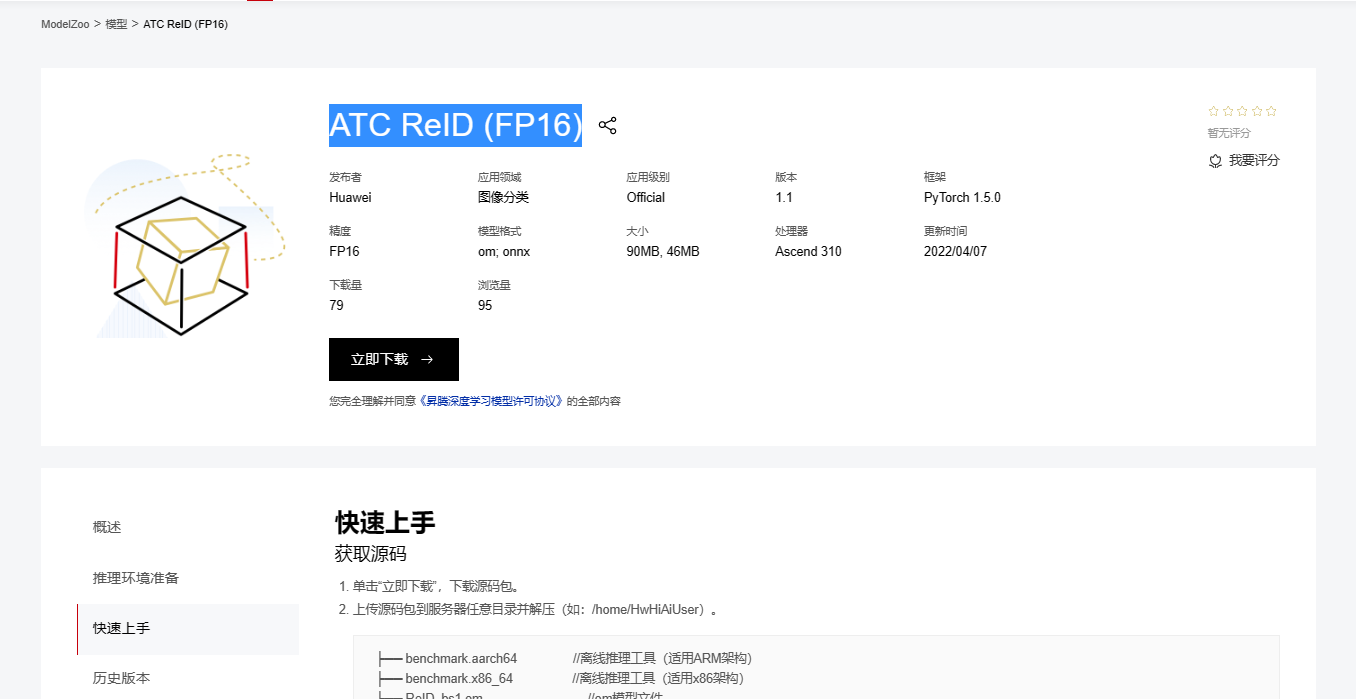Click the om; onnx model format value
The height and width of the screenshot is (699, 1356).
click(504, 251)
